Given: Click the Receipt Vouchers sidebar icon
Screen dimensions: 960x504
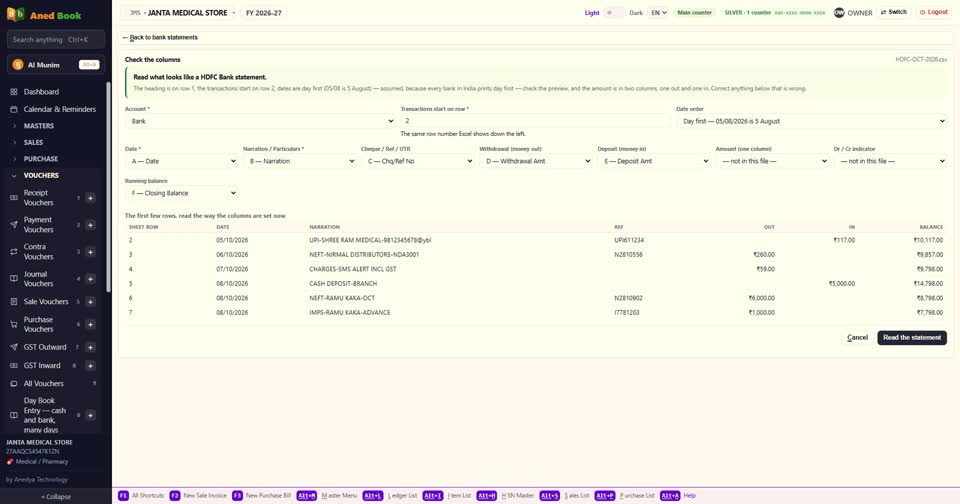Looking at the screenshot, I should pyautogui.click(x=13, y=198).
